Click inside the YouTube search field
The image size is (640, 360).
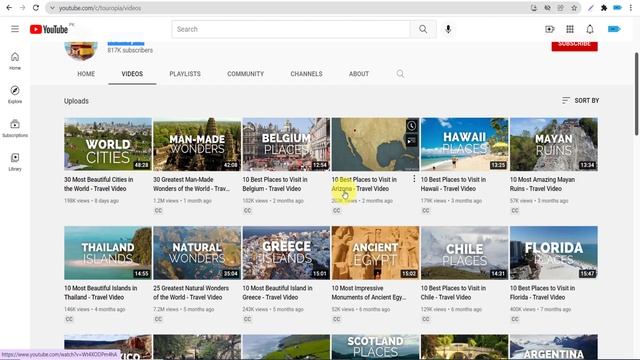pyautogui.click(x=291, y=29)
